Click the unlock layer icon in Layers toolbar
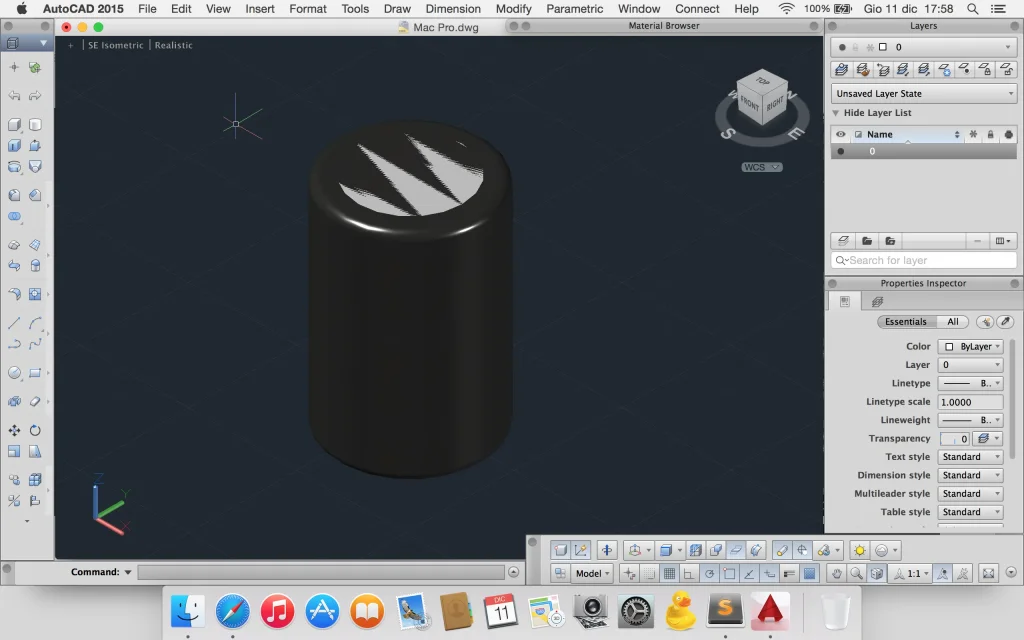This screenshot has width=1024, height=640. [1006, 69]
